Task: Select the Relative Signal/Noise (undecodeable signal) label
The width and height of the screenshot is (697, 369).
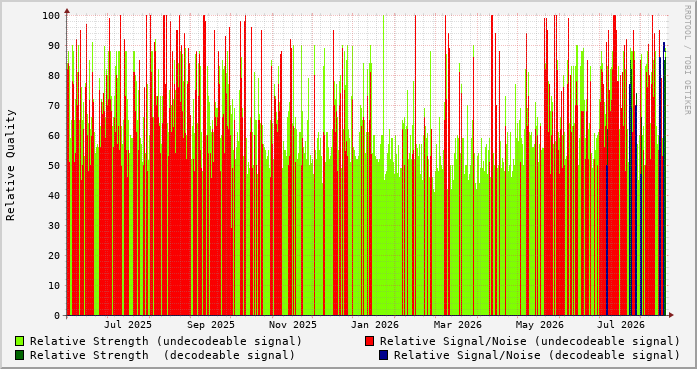Action: pos(530,341)
